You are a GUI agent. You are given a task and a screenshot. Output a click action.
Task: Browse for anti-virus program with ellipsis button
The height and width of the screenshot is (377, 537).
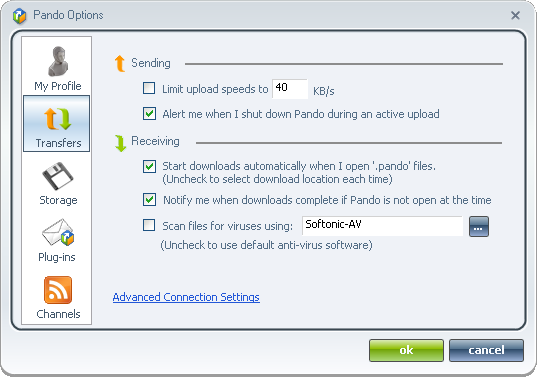[479, 226]
